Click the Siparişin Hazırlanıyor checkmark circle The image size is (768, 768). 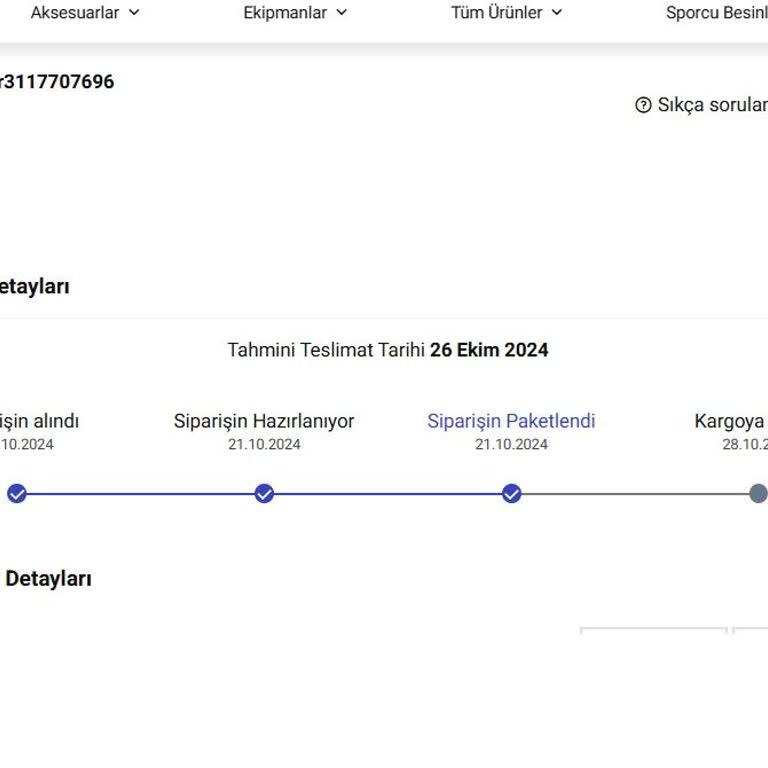point(264,493)
